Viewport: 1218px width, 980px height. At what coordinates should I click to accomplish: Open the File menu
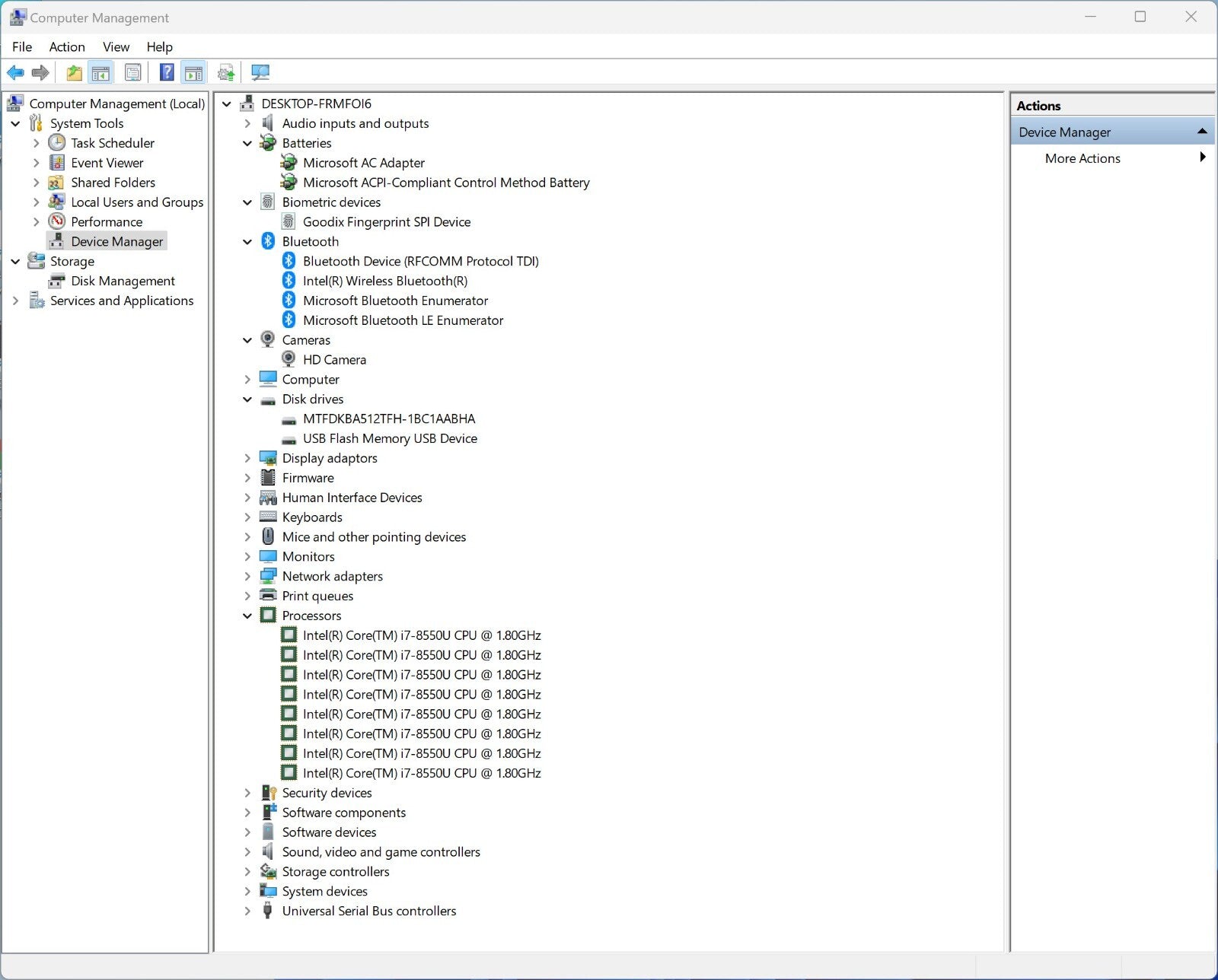[22, 47]
